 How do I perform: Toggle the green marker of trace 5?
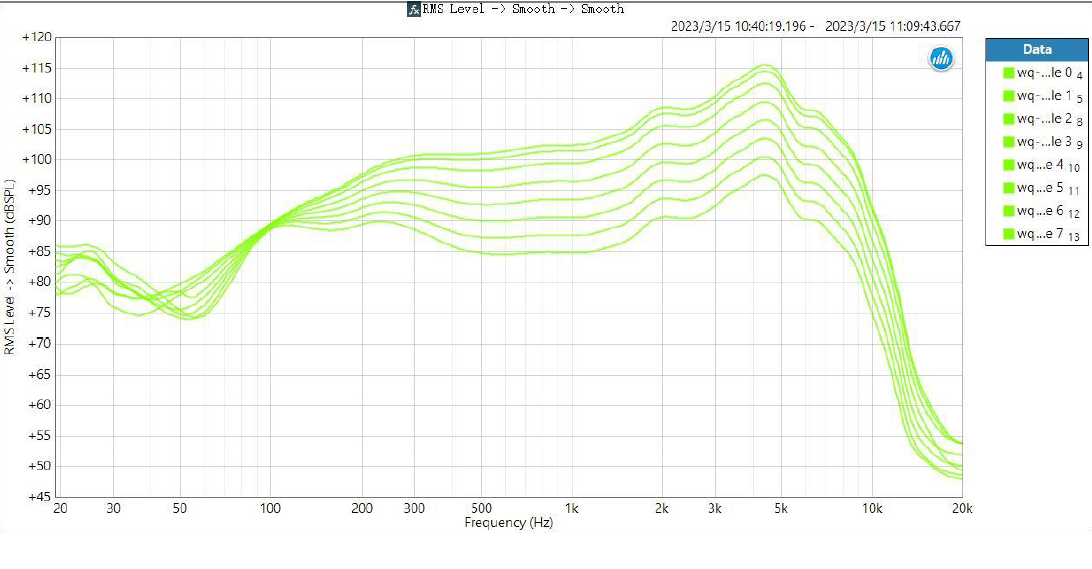pyautogui.click(x=1008, y=188)
